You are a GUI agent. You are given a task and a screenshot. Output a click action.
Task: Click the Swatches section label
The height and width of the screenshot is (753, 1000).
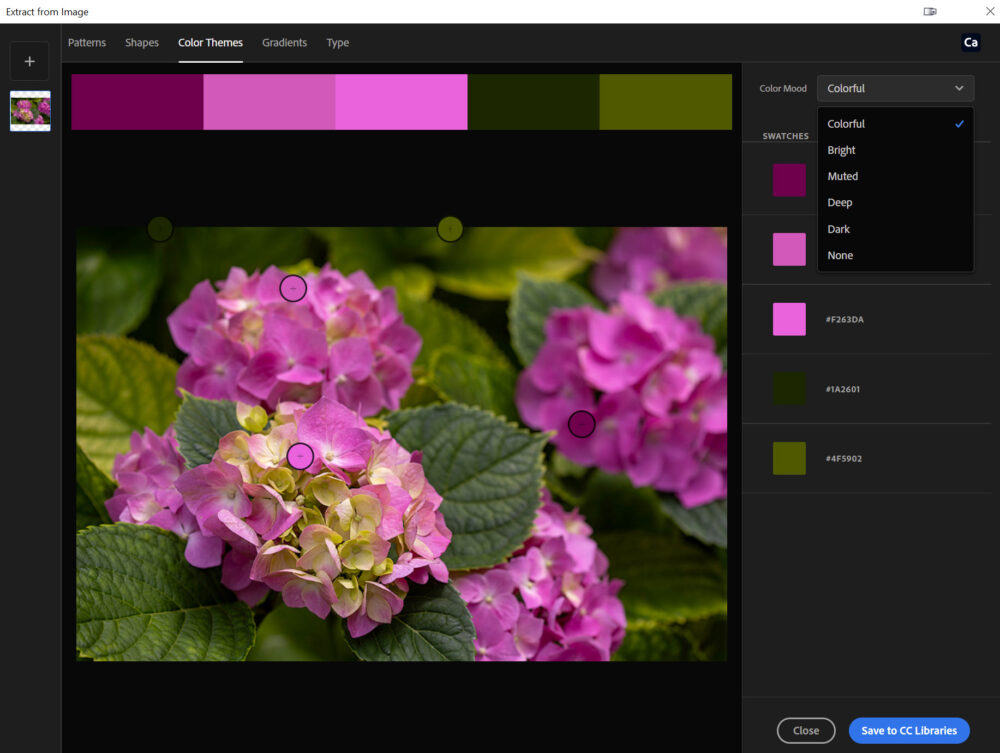[x=785, y=136]
